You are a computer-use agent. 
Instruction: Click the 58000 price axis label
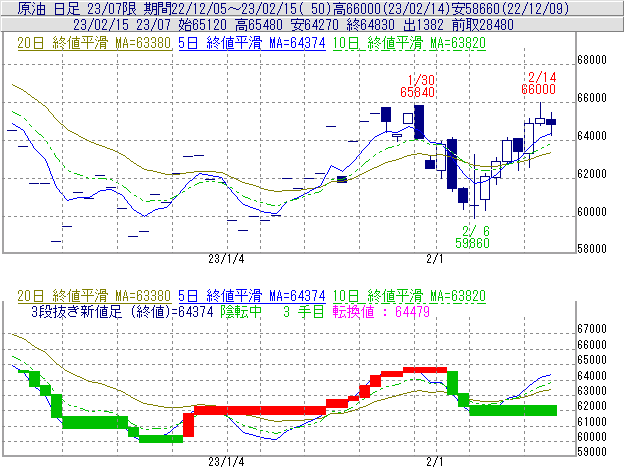(x=592, y=249)
